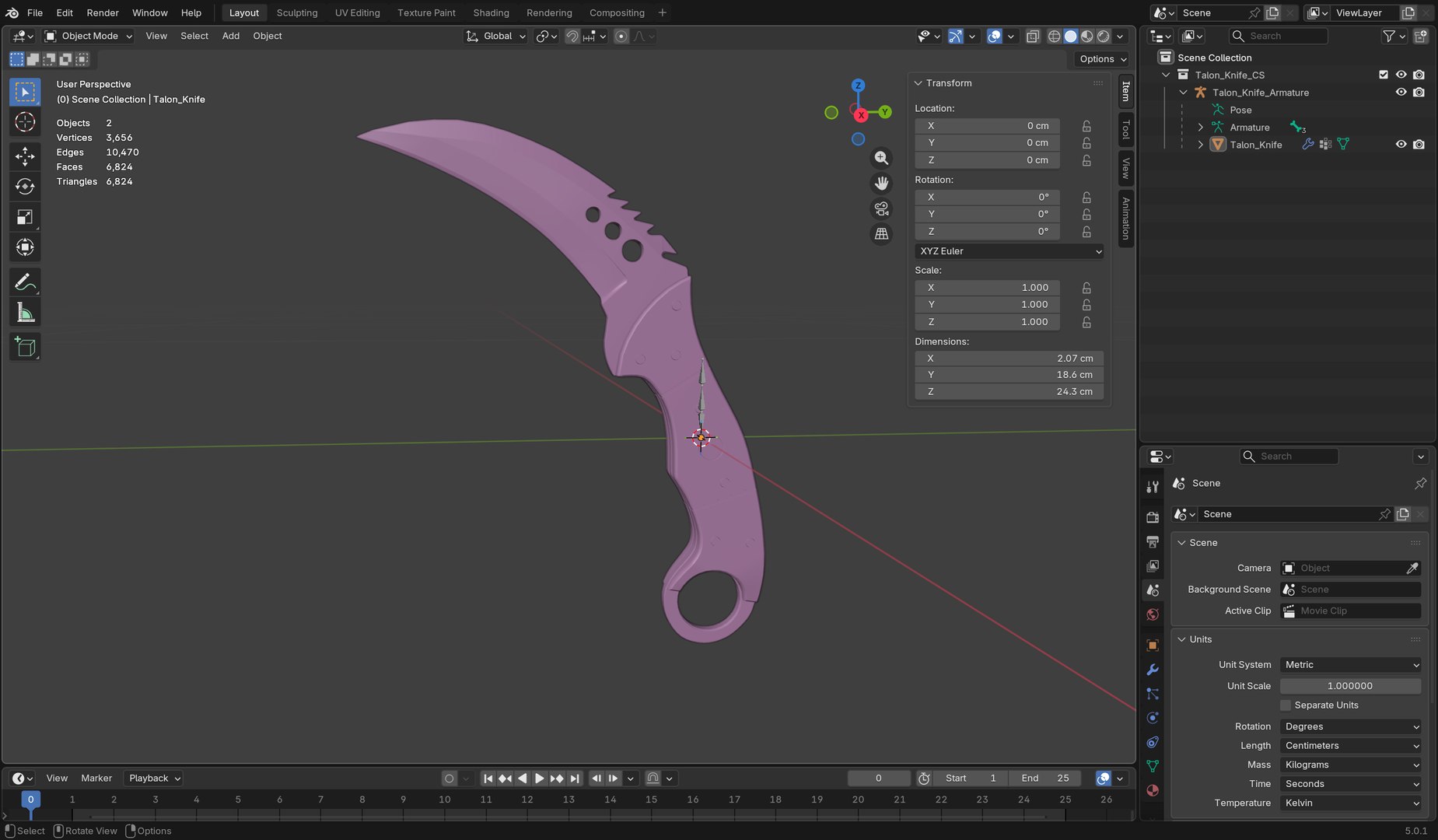Viewport: 1438px width, 840px height.
Task: Switch to the Shading workspace tab
Action: coord(491,12)
